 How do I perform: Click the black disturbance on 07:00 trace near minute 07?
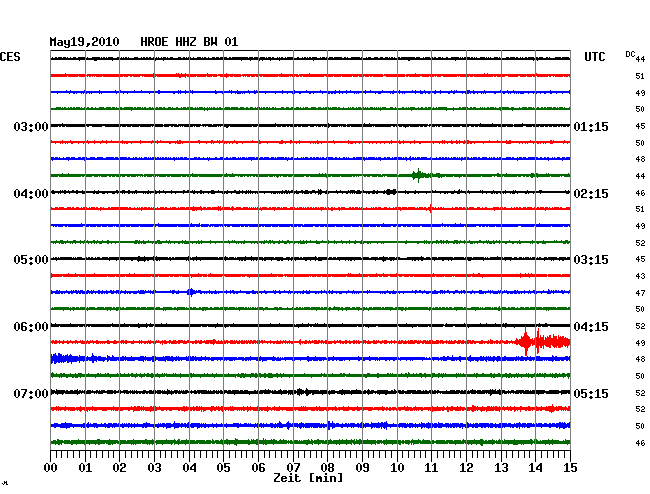[303, 392]
